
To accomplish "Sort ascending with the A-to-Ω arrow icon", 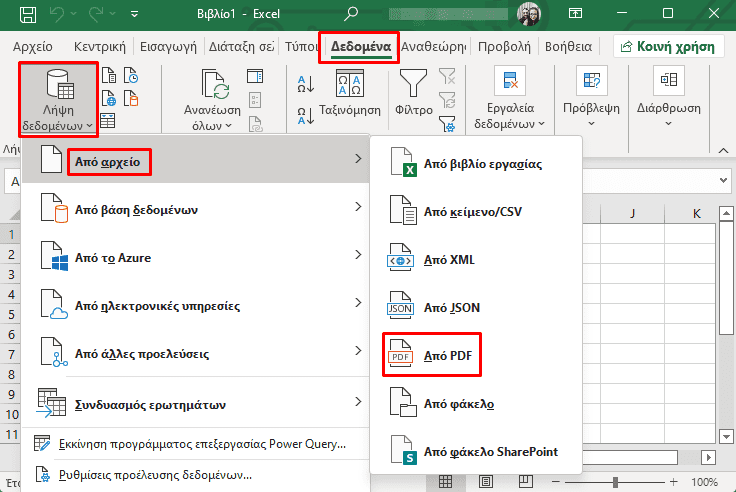I will point(306,85).
